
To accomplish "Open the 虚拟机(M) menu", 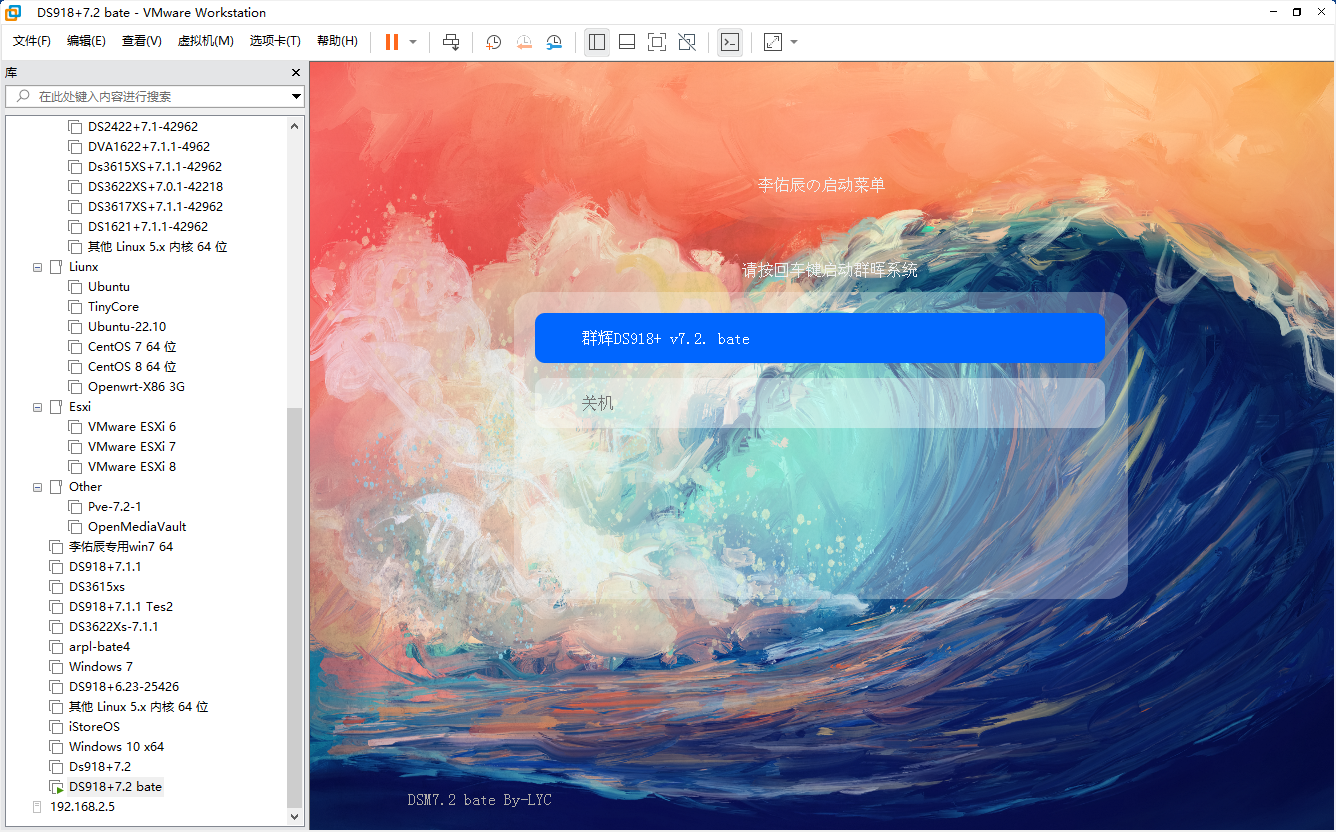I will [205, 41].
